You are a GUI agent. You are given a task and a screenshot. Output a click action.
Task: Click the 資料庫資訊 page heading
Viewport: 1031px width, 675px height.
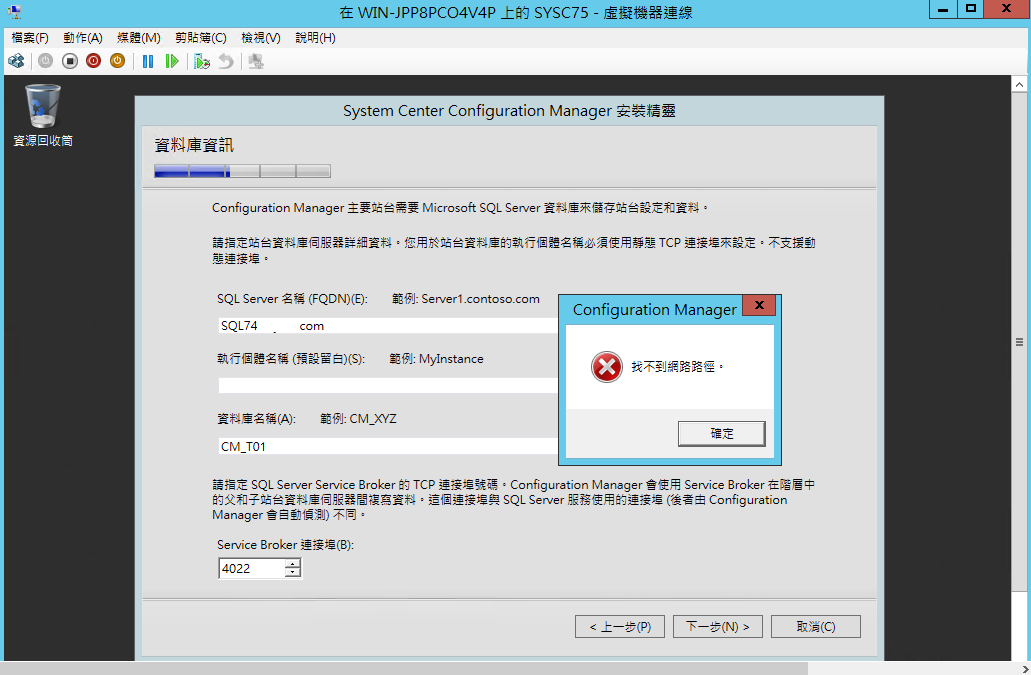(x=194, y=145)
